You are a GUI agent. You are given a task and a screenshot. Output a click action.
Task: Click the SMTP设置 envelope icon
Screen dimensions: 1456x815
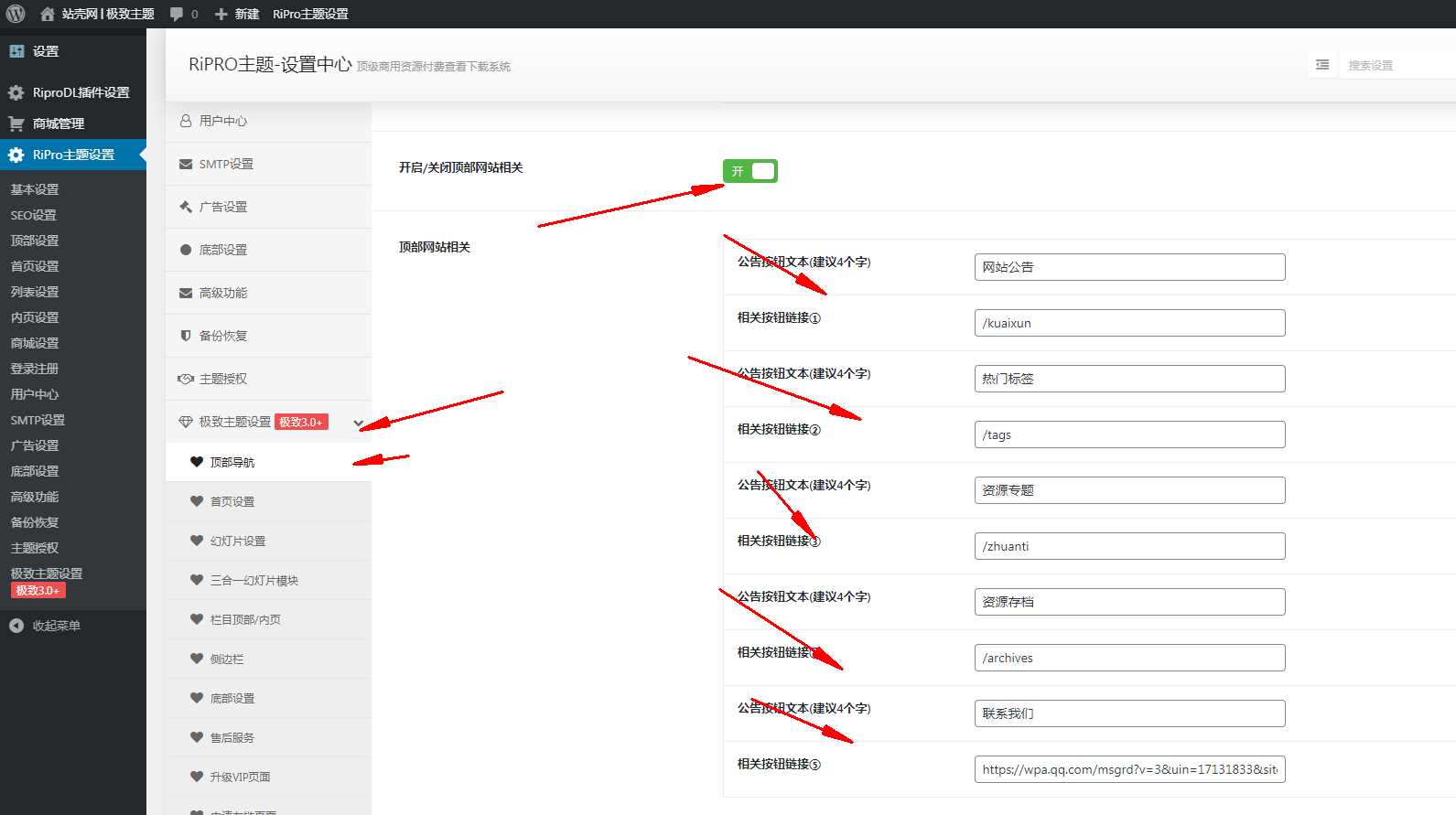tap(186, 164)
